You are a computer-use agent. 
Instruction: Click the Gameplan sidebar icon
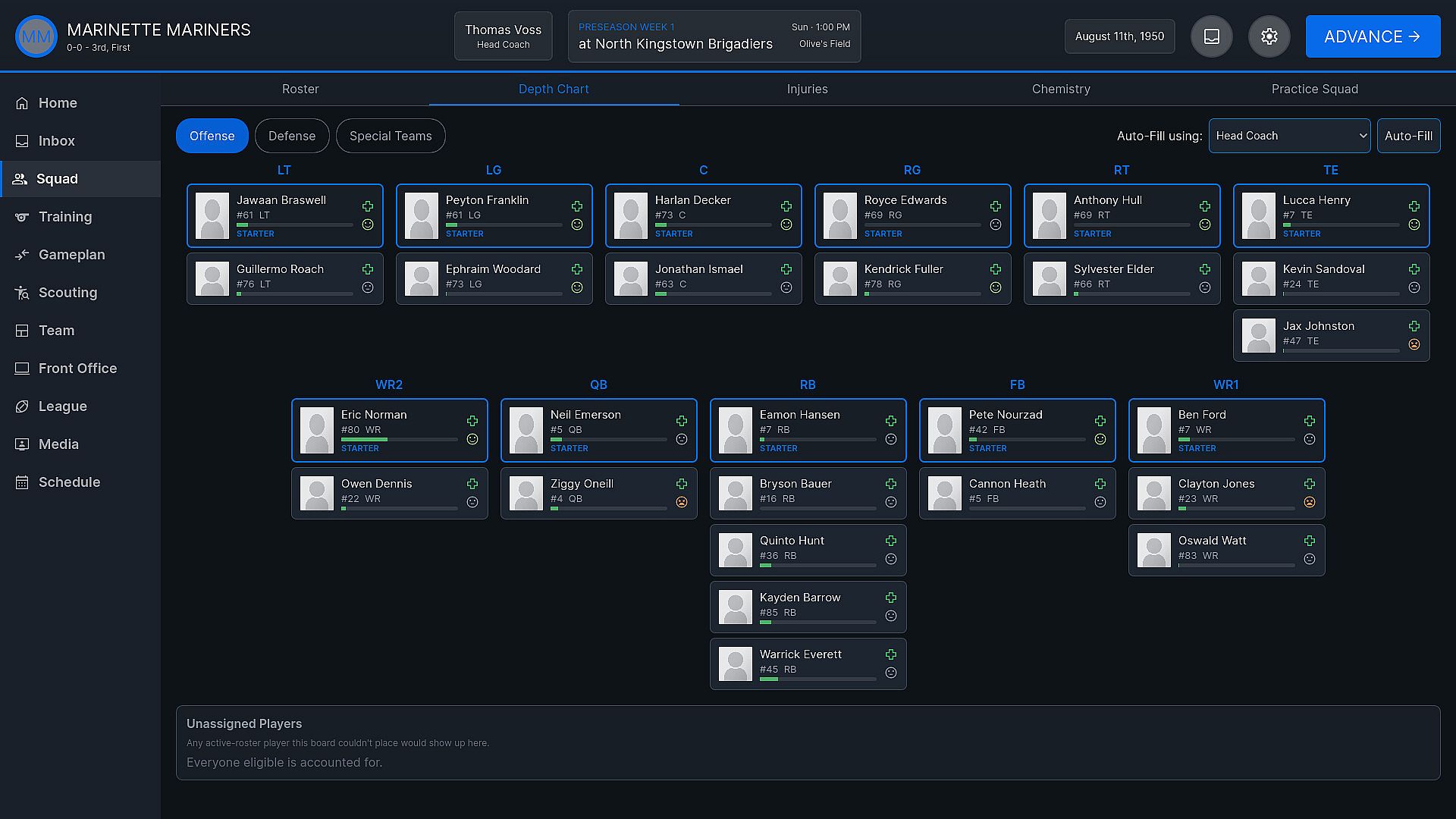[x=22, y=255]
